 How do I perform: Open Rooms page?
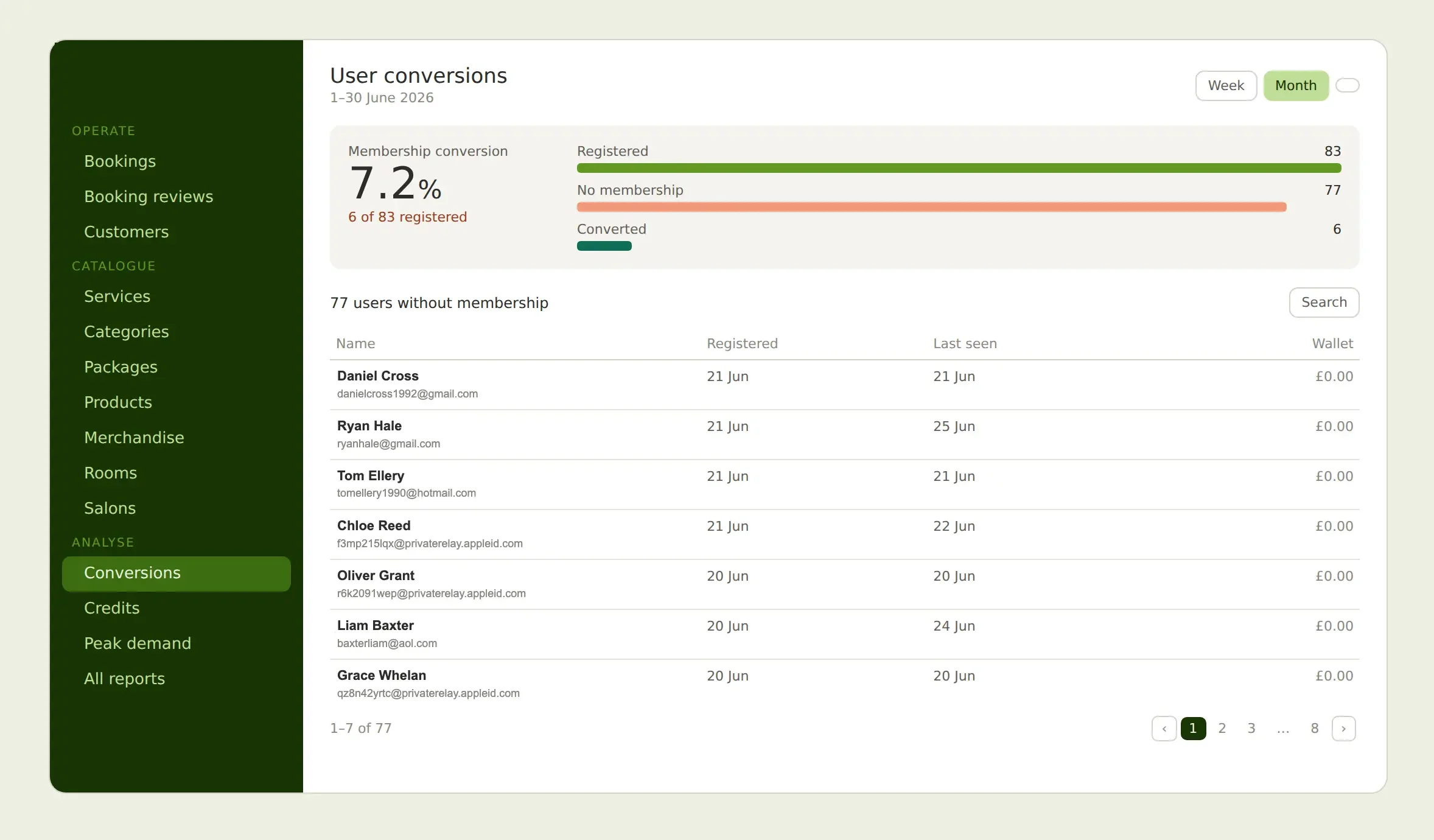[x=177, y=473]
